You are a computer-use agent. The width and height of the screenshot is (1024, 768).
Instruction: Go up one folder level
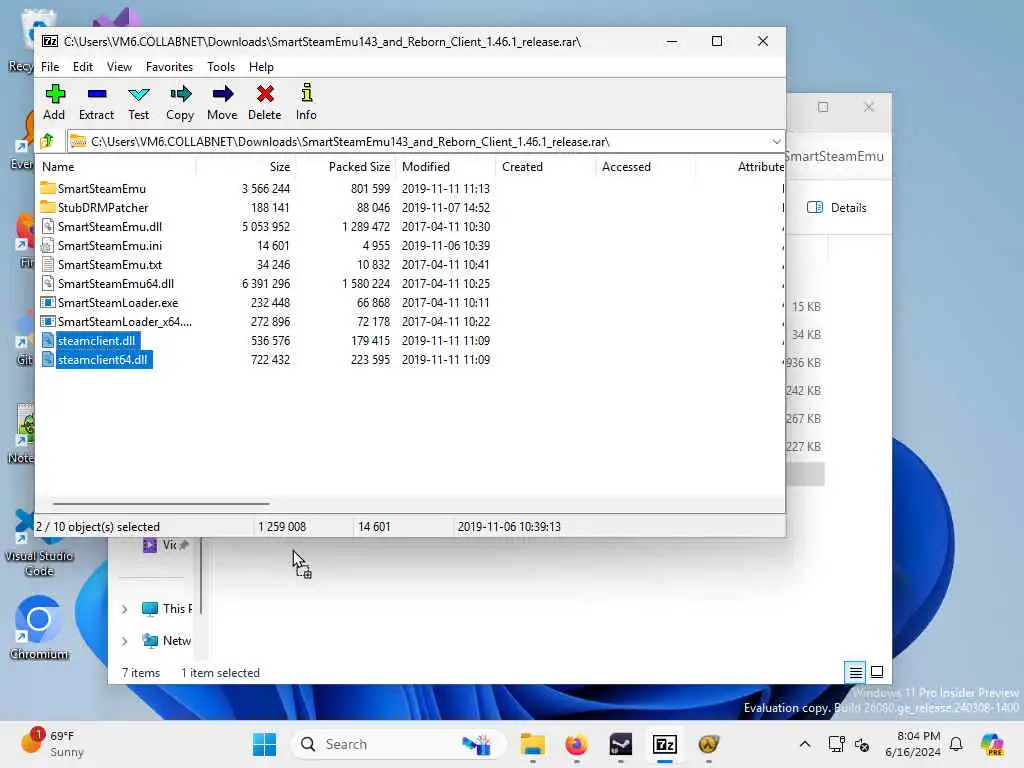coord(48,141)
